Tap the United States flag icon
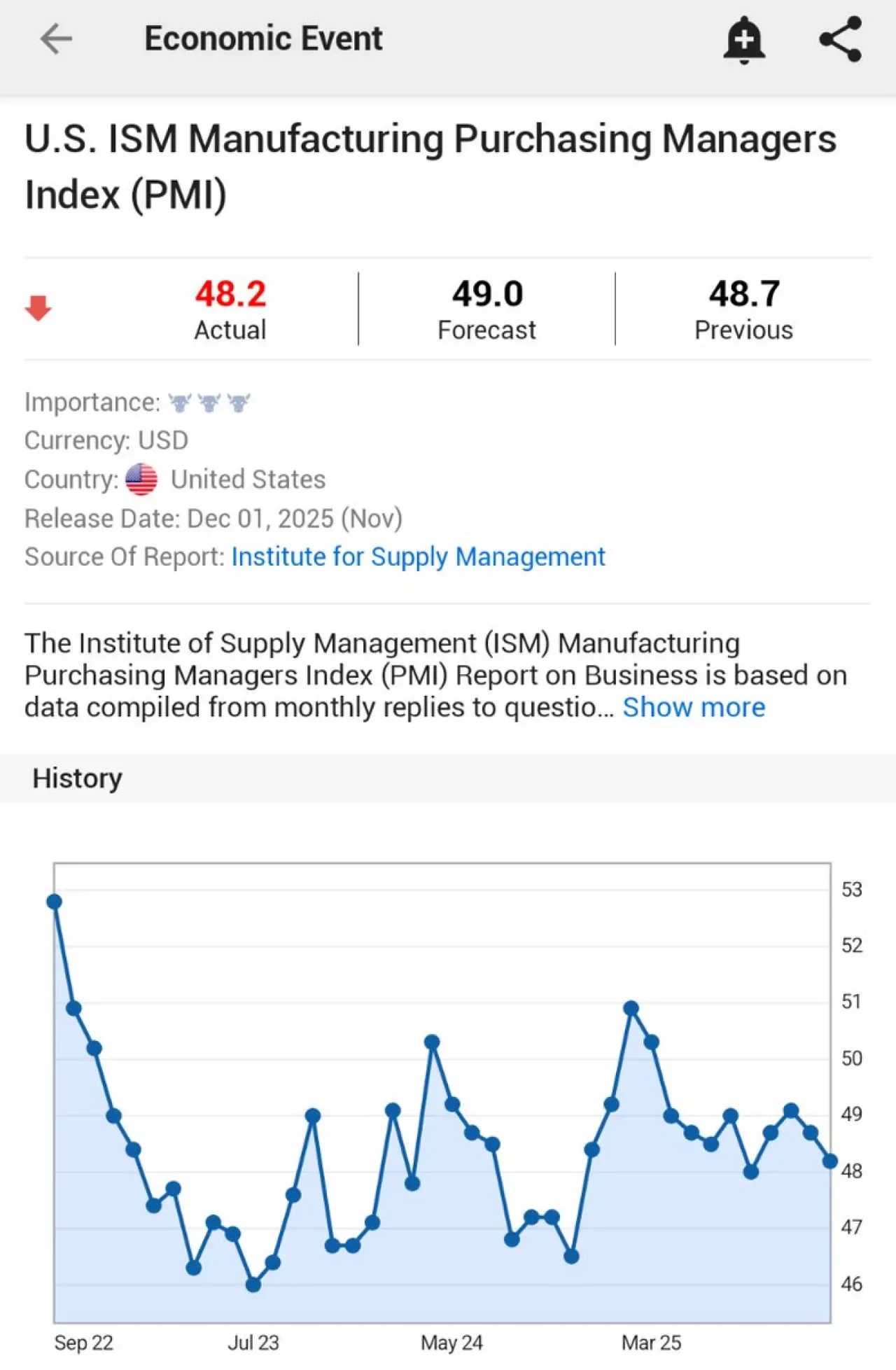The height and width of the screenshot is (1370, 896). (x=141, y=480)
